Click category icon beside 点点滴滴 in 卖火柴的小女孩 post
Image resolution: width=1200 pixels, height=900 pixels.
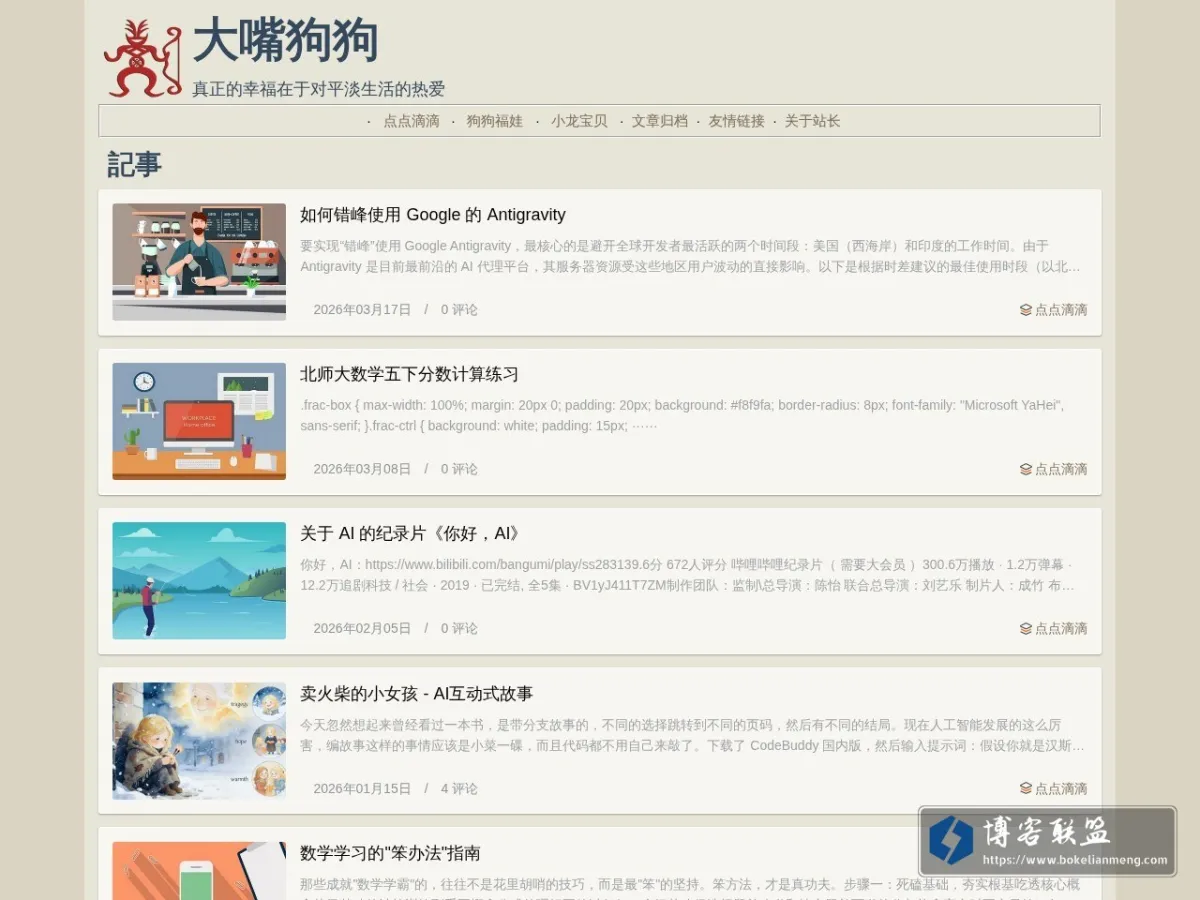(x=1025, y=788)
